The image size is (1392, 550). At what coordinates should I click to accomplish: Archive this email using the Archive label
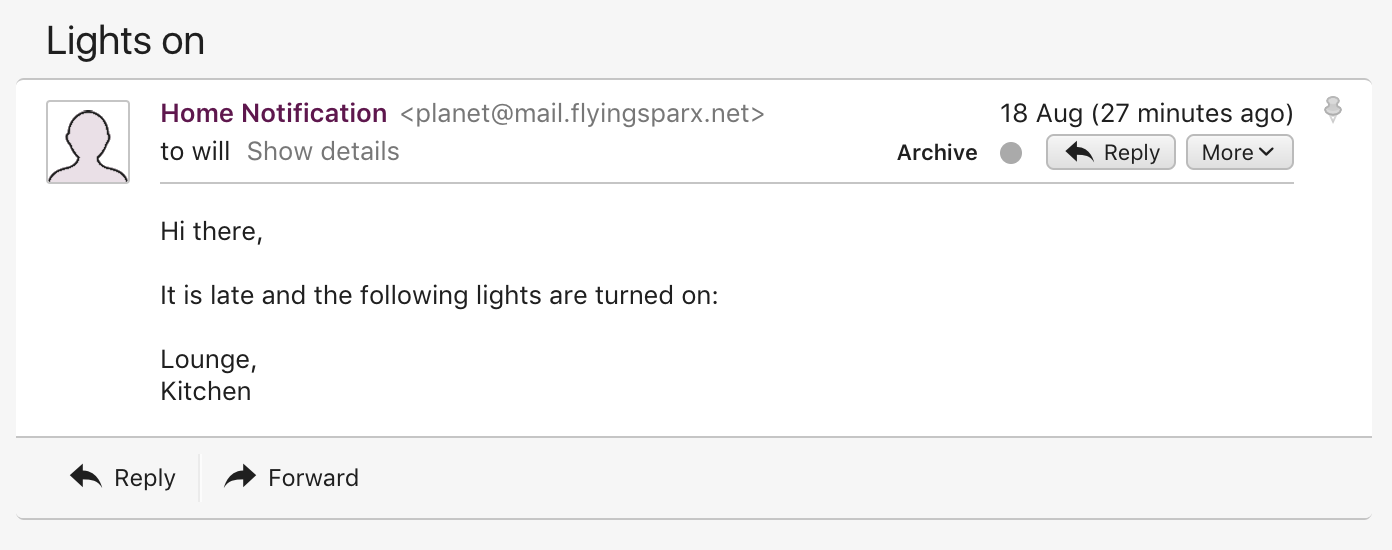937,153
